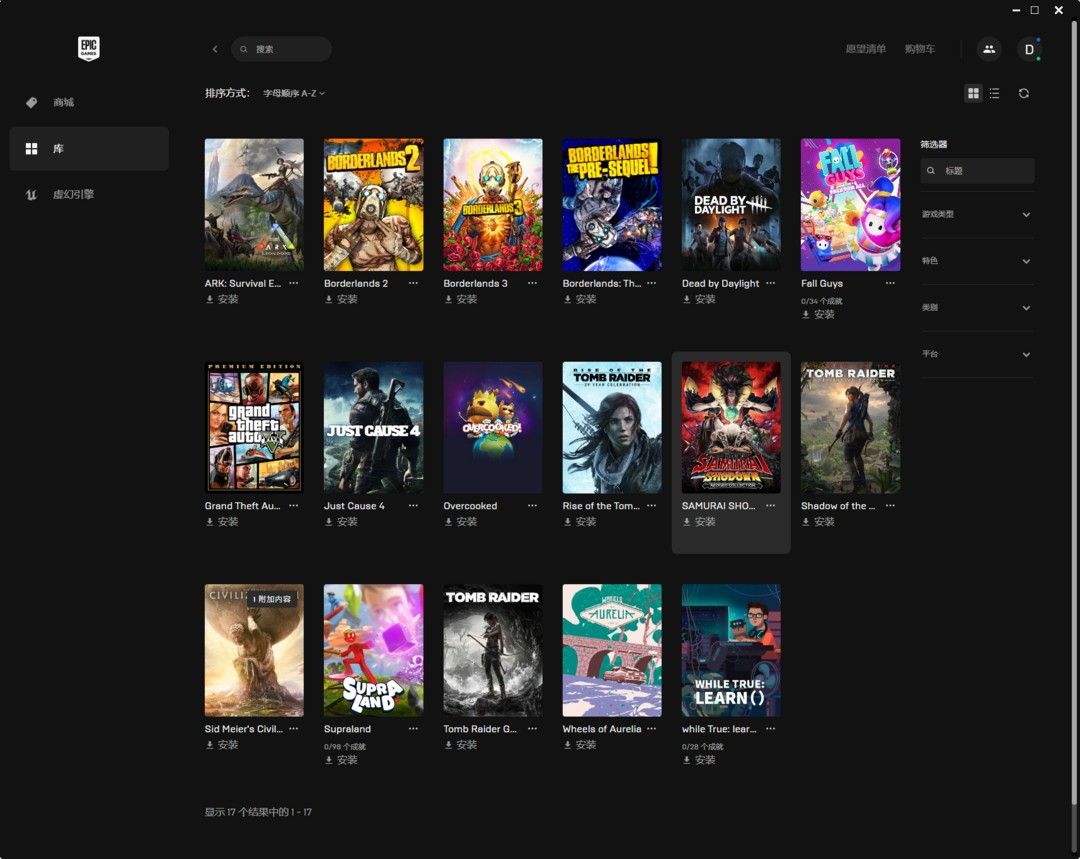The image size is (1080, 859).
Task: Switch to grid view layout
Action: tap(973, 93)
